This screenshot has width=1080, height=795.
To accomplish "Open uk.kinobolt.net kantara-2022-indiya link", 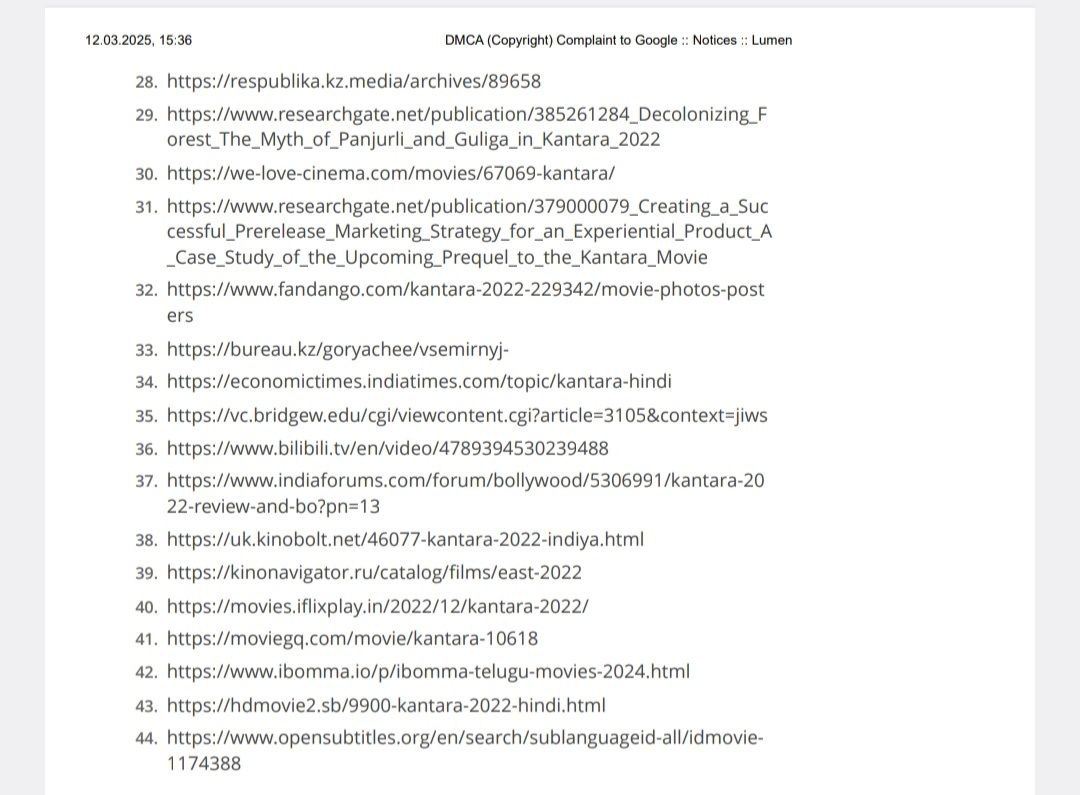I will [405, 539].
